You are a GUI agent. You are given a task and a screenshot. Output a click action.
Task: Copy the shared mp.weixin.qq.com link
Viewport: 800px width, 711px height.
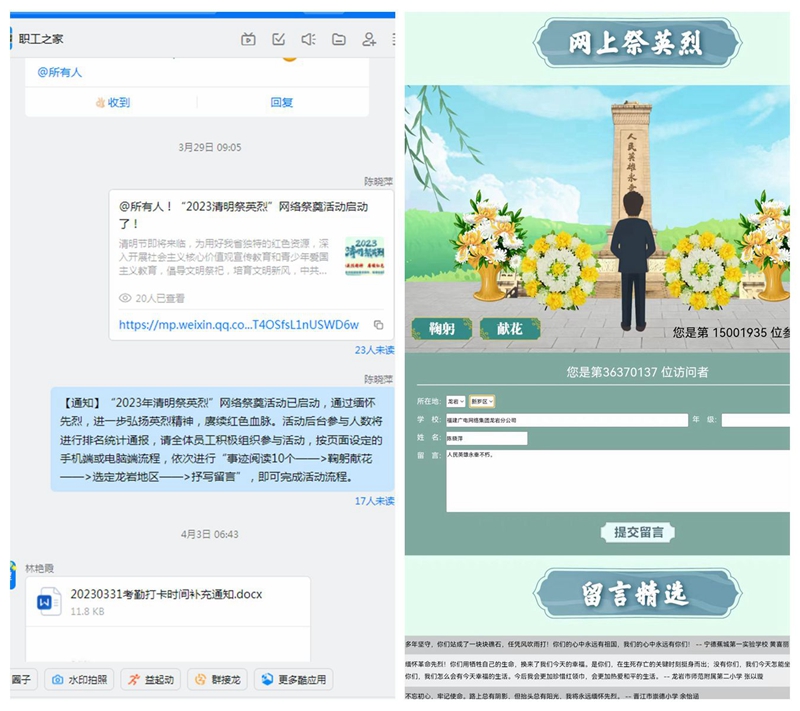click(x=378, y=326)
